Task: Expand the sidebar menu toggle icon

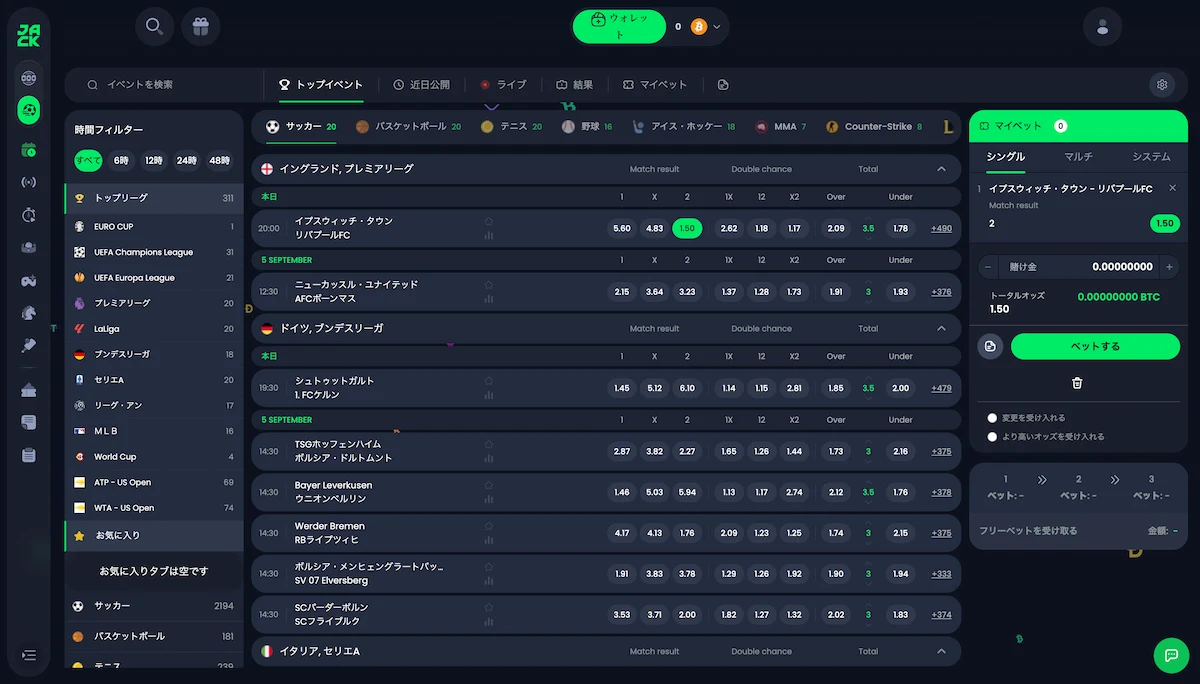Action: point(29,655)
